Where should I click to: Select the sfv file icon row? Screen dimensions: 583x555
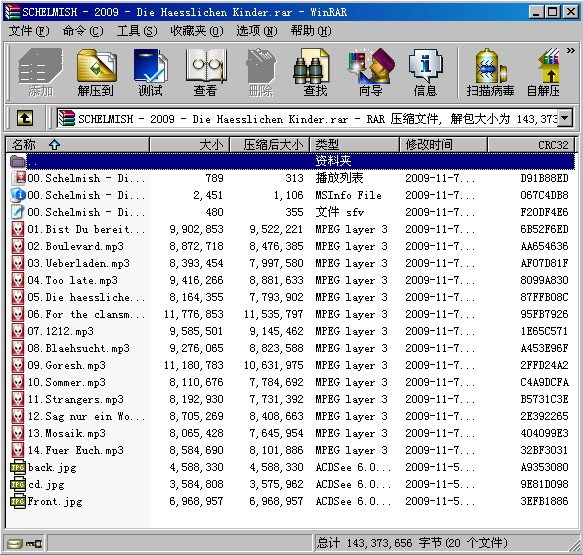[18, 212]
